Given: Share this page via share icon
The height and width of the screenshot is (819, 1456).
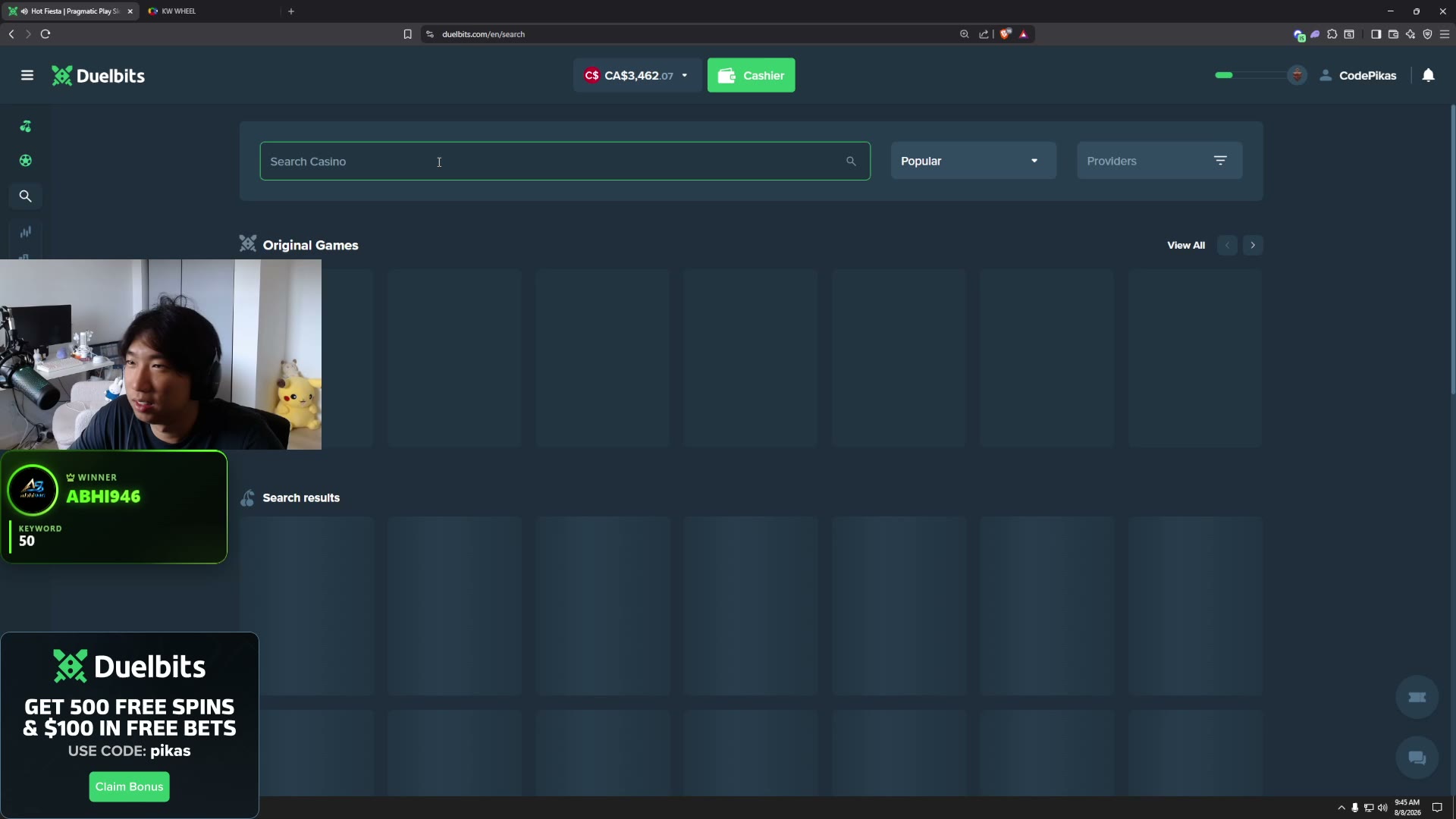Looking at the screenshot, I should point(984,34).
